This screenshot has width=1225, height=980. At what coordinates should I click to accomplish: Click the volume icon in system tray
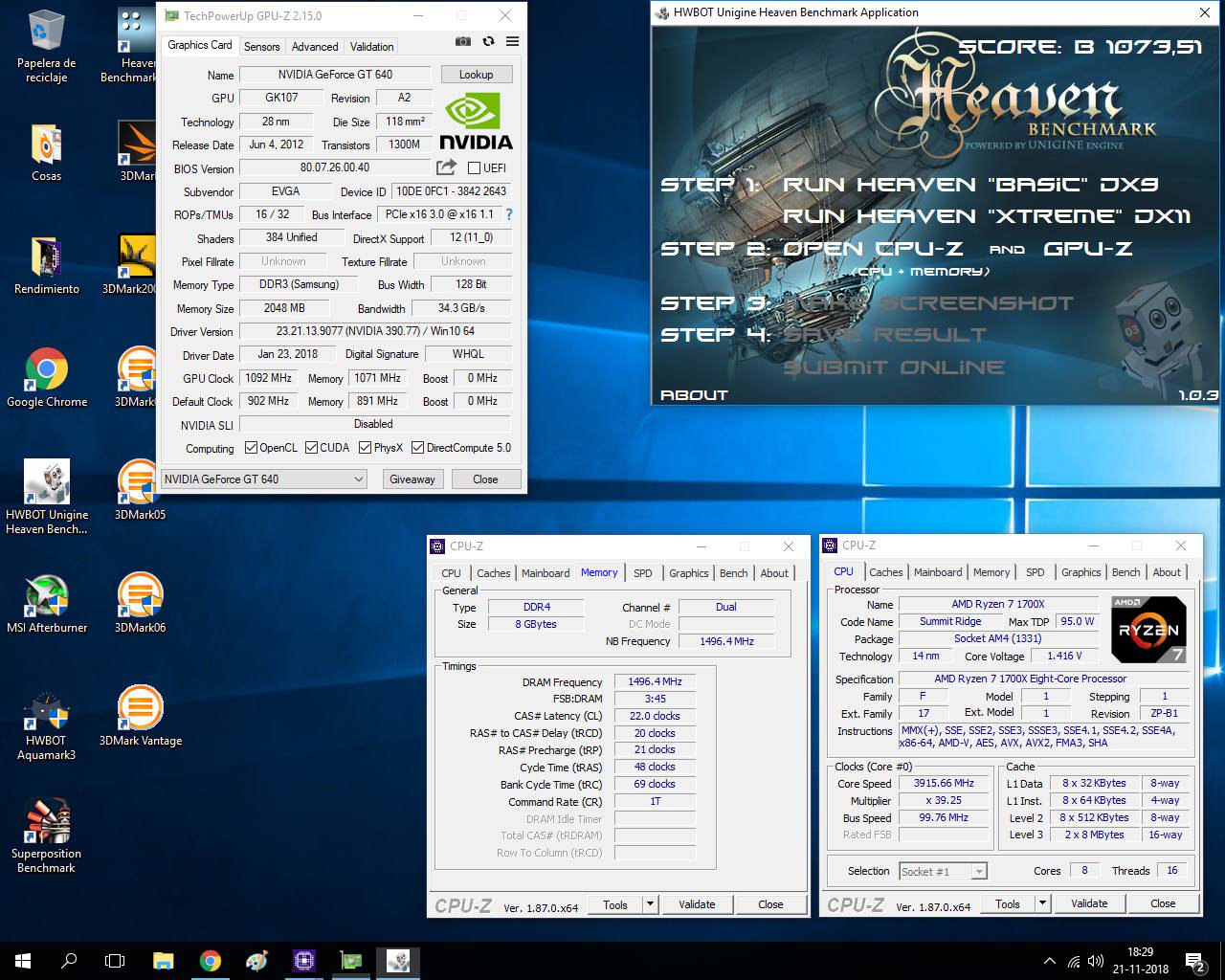coord(1096,961)
